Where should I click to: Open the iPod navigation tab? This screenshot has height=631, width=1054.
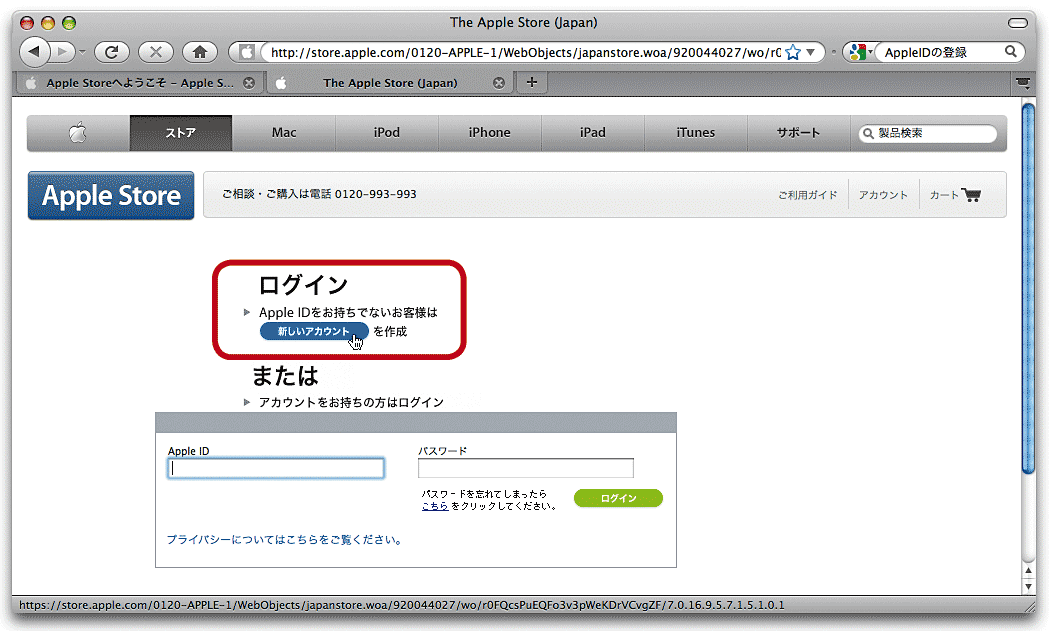[387, 132]
